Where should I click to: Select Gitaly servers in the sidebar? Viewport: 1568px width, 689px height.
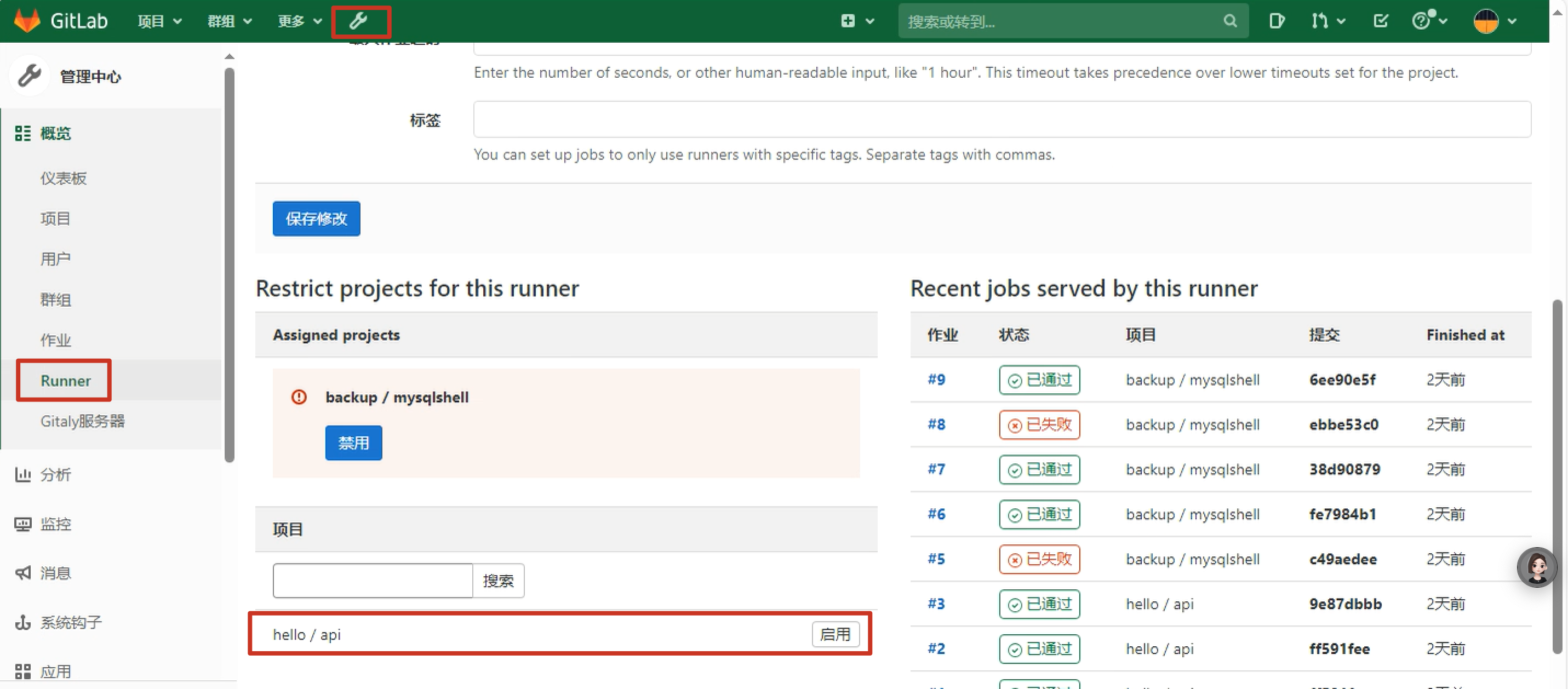pyautogui.click(x=82, y=421)
